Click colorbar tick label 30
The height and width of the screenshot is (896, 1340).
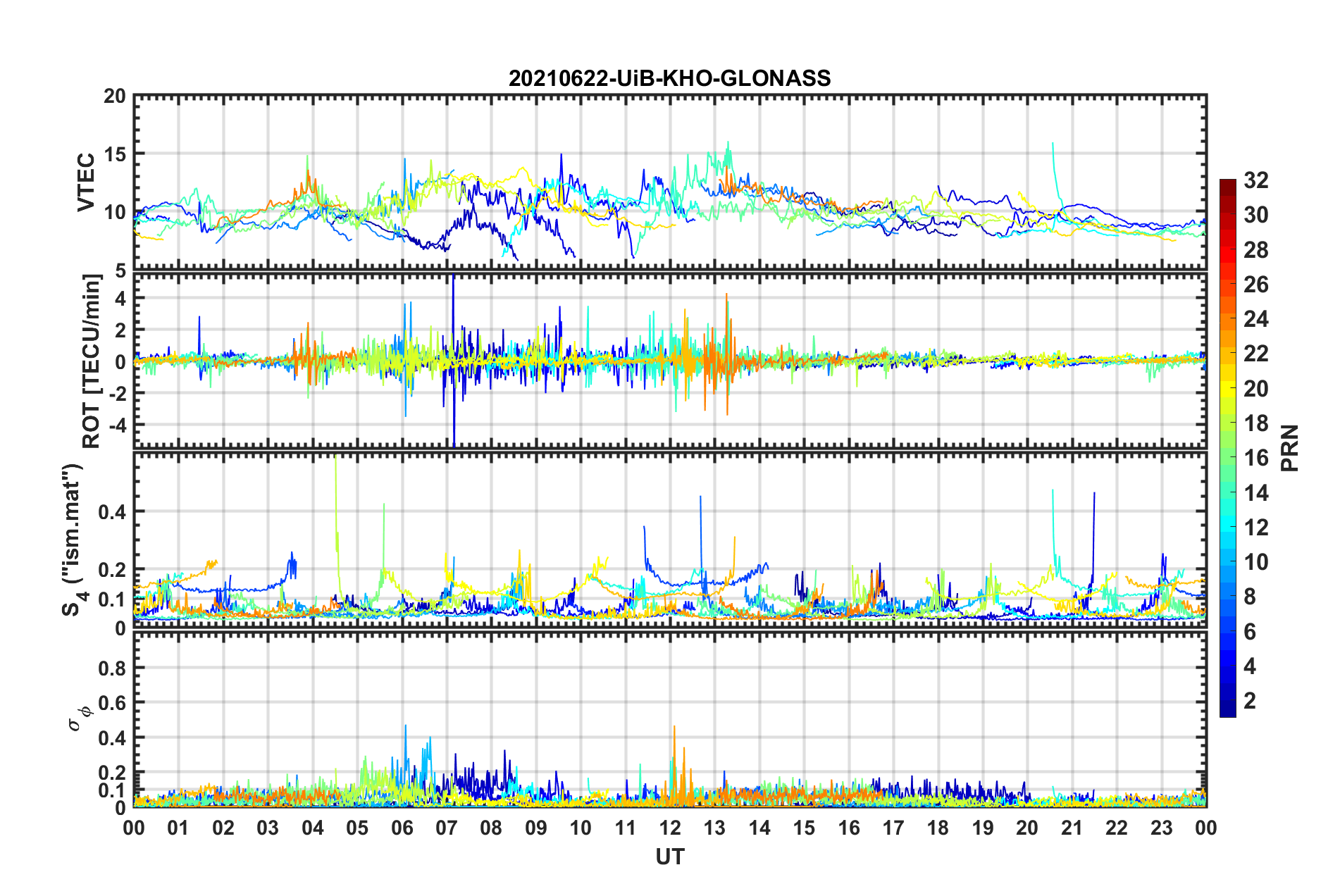[1256, 215]
